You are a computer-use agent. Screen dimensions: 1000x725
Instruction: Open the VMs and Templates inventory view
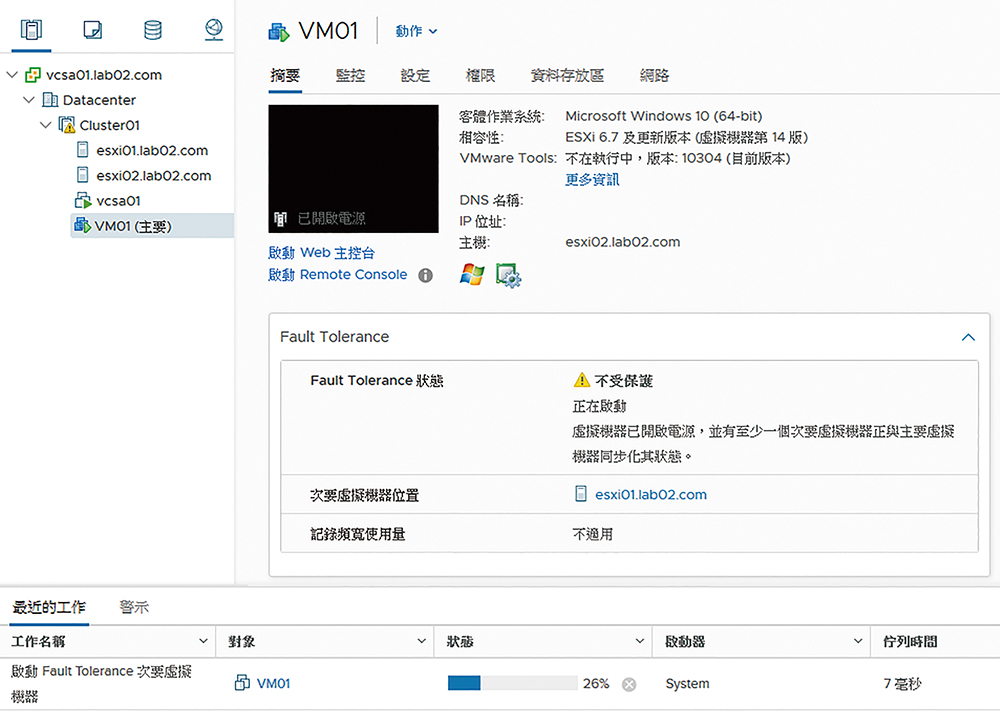92,29
